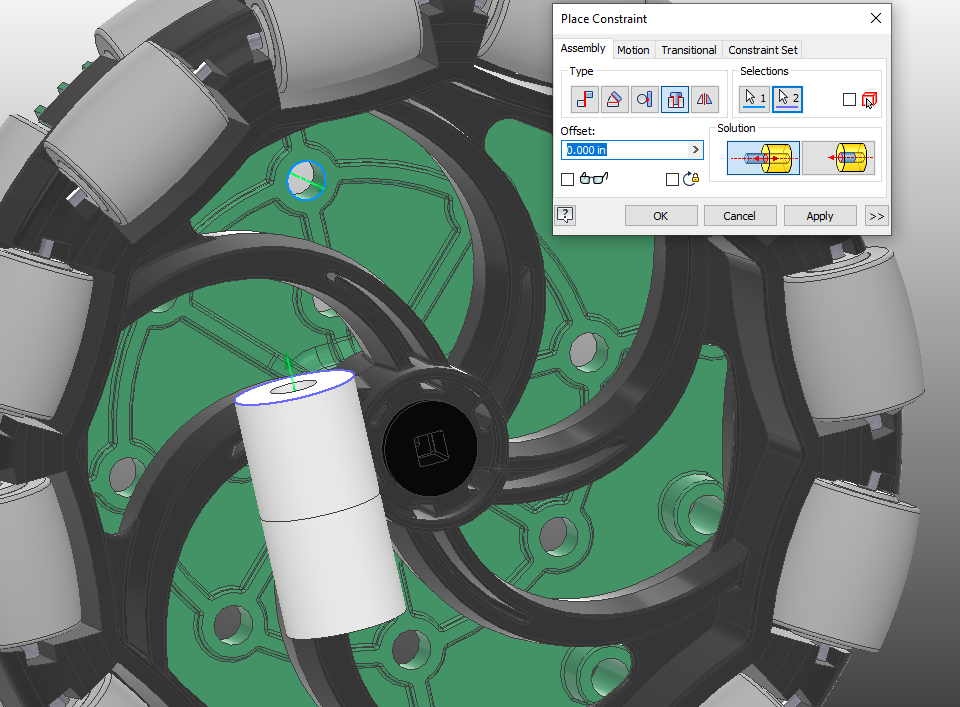Image resolution: width=960 pixels, height=707 pixels.
Task: Close the Place Constraint dialog
Action: (876, 18)
